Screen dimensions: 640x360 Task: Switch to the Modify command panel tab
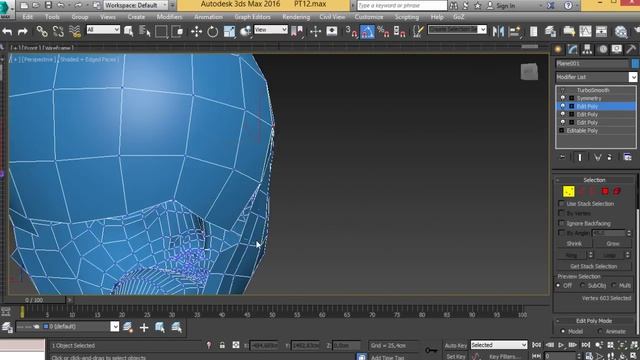[573, 50]
